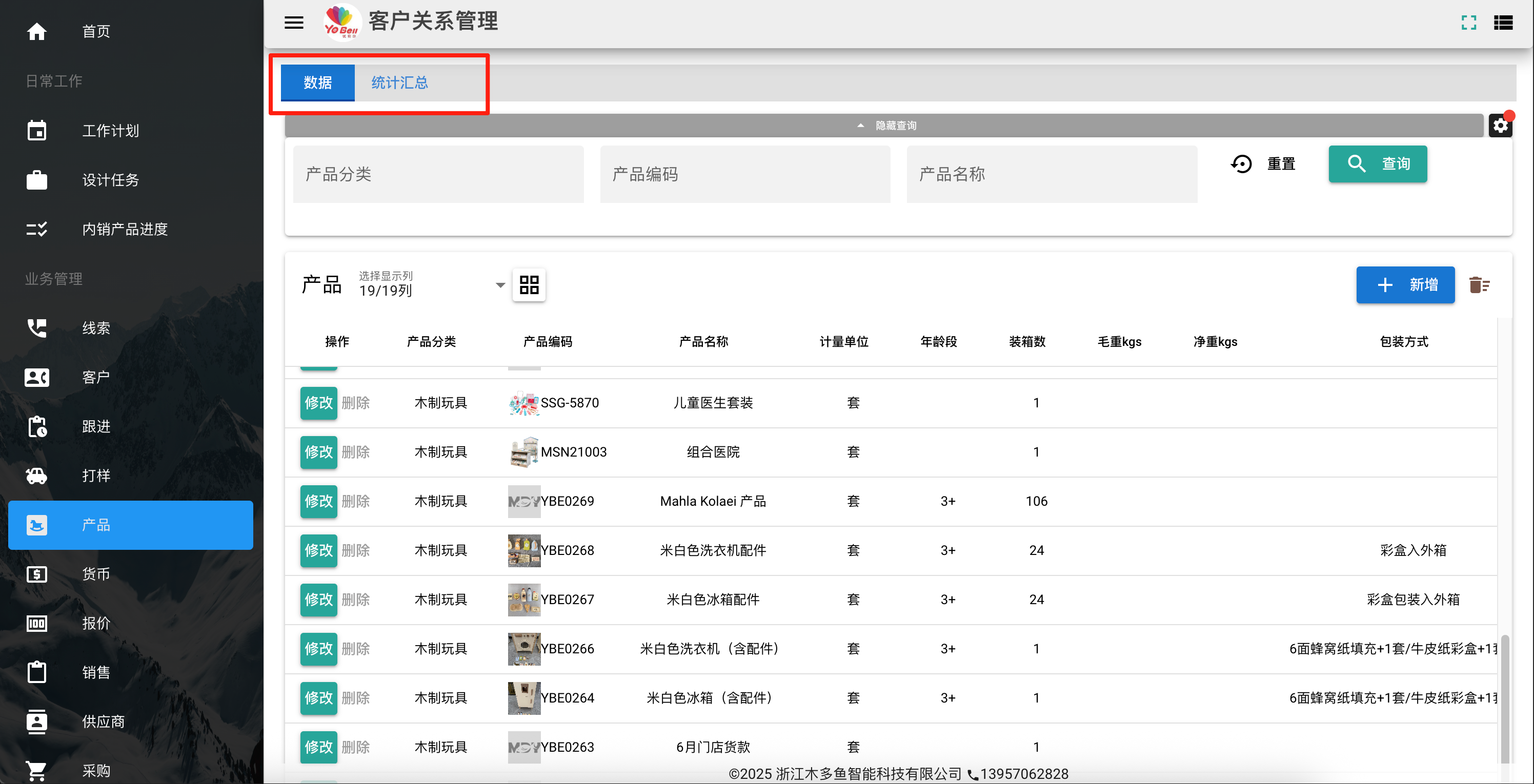Click the 查询 search button
The width and height of the screenshot is (1534, 784).
[x=1378, y=163]
